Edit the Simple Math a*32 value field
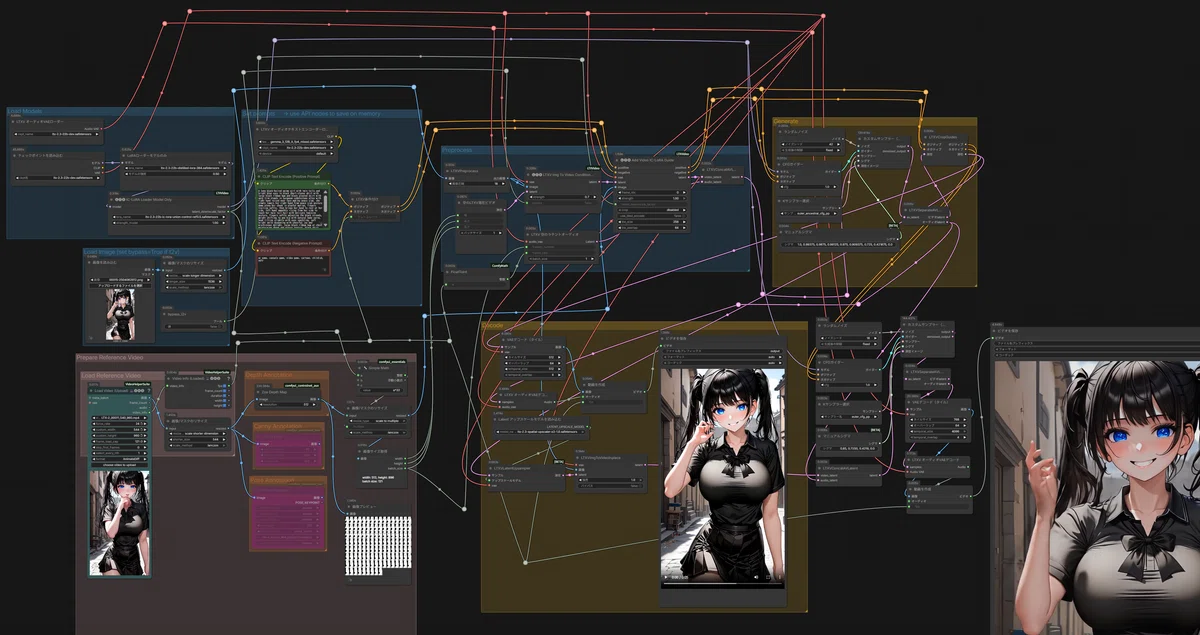1200x635 pixels. [x=382, y=390]
